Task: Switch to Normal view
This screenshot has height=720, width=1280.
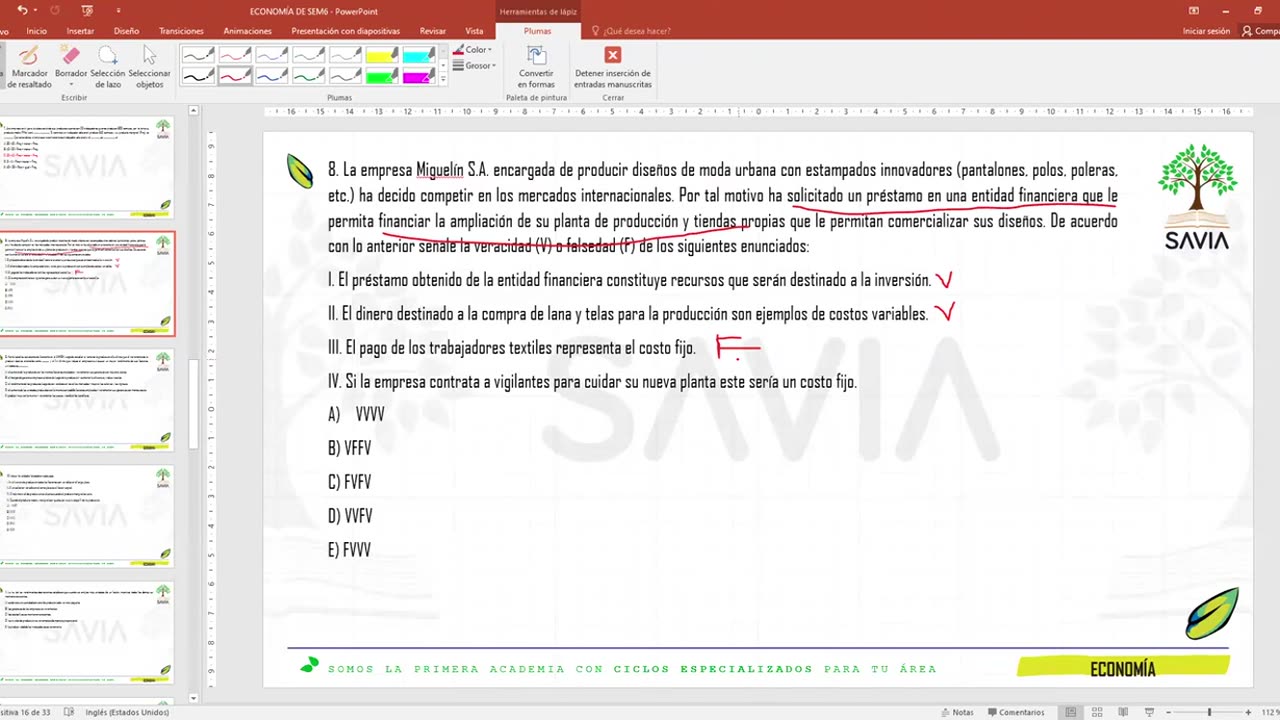Action: tap(1071, 712)
